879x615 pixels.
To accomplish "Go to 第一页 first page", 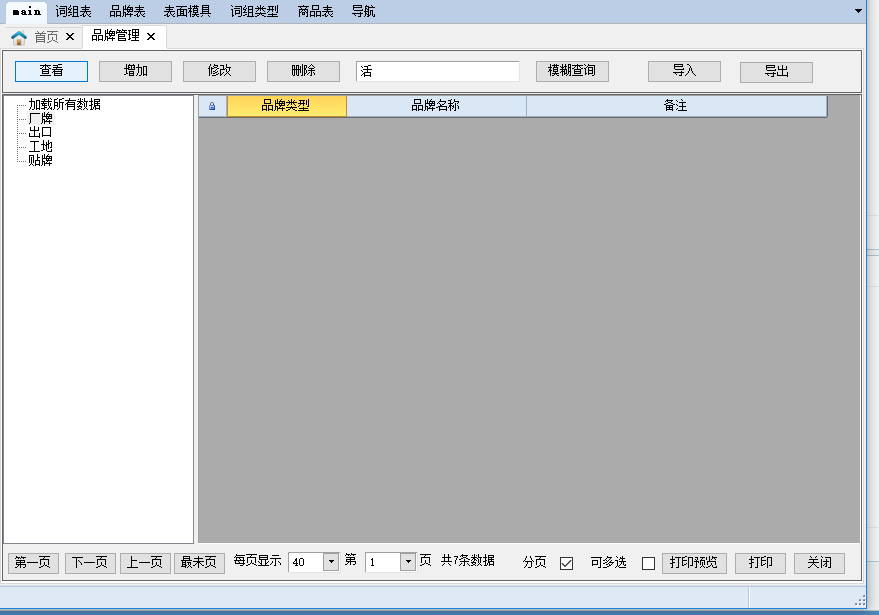I will (33, 563).
